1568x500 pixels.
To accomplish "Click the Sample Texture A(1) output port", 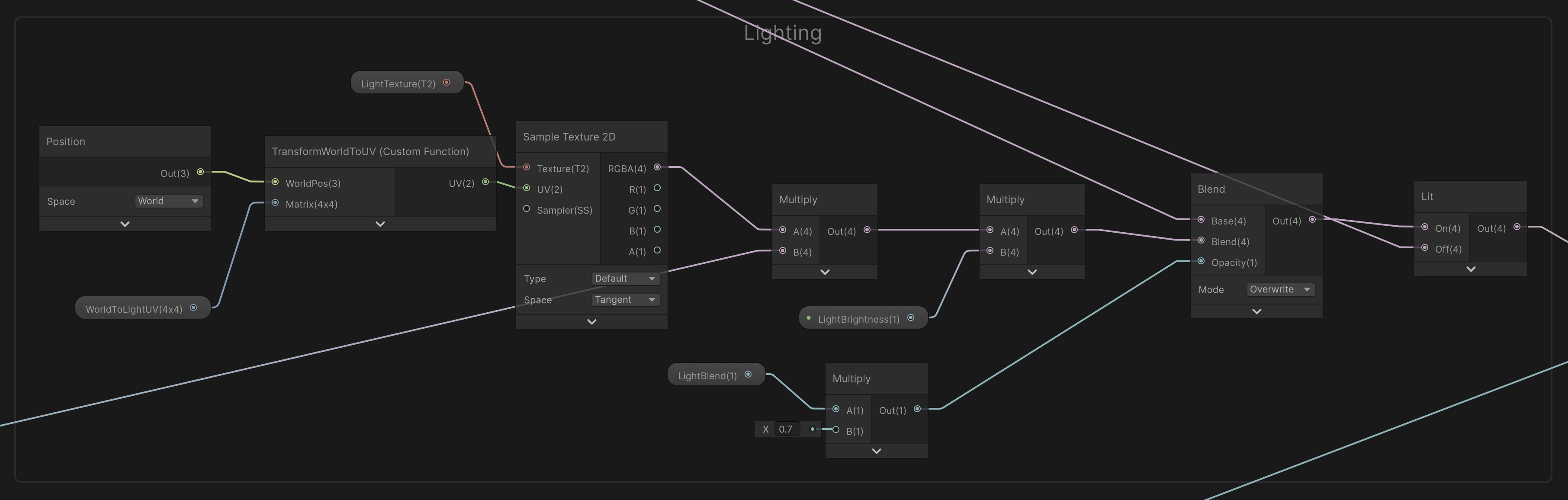I will 657,250.
